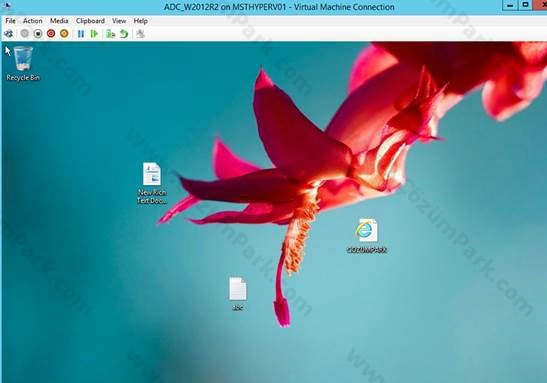Open the Clipboard menu
547x383 pixels.
[x=90, y=21]
